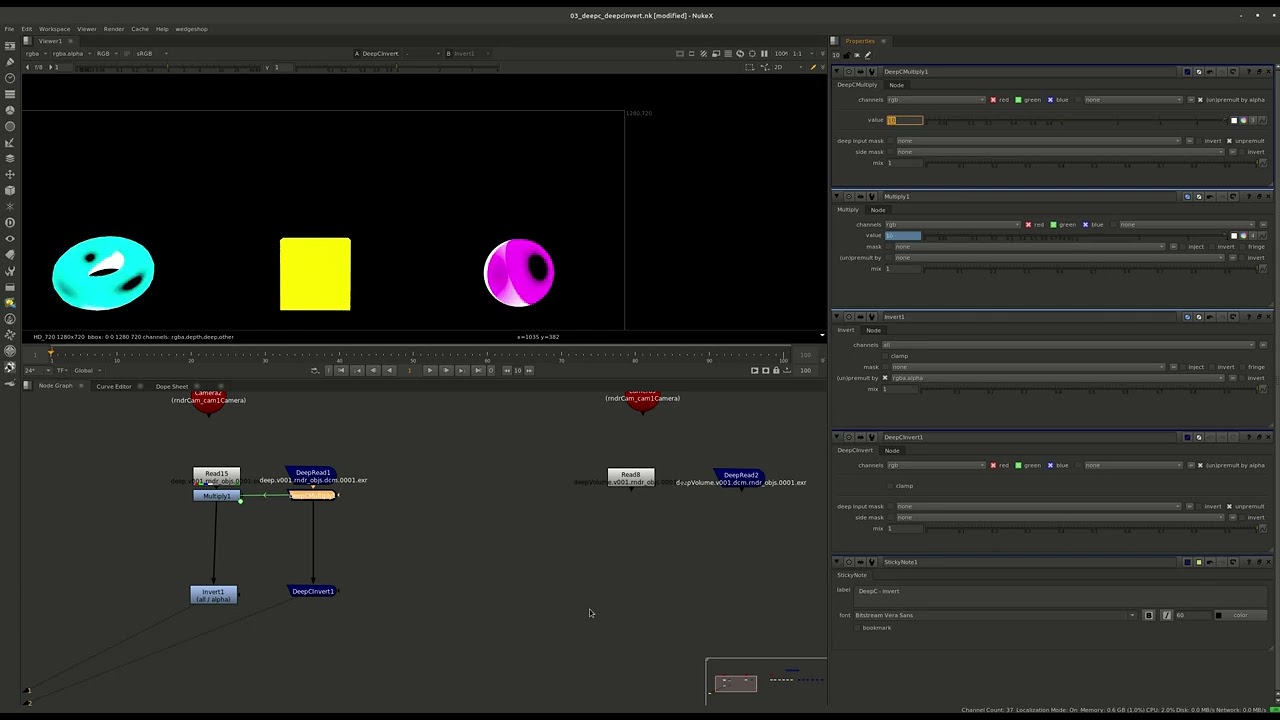Open font dropdown showing Bitstream Vera Sans
Viewport: 1280px width, 720px height.
[x=996, y=615]
